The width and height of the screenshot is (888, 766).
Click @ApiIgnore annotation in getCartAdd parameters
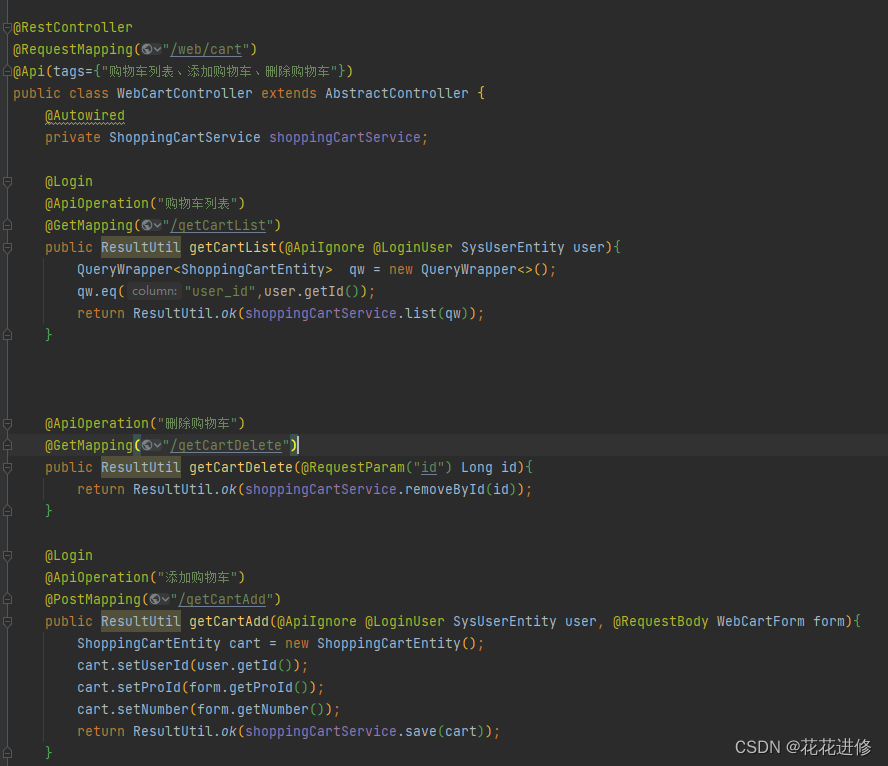[x=317, y=622]
